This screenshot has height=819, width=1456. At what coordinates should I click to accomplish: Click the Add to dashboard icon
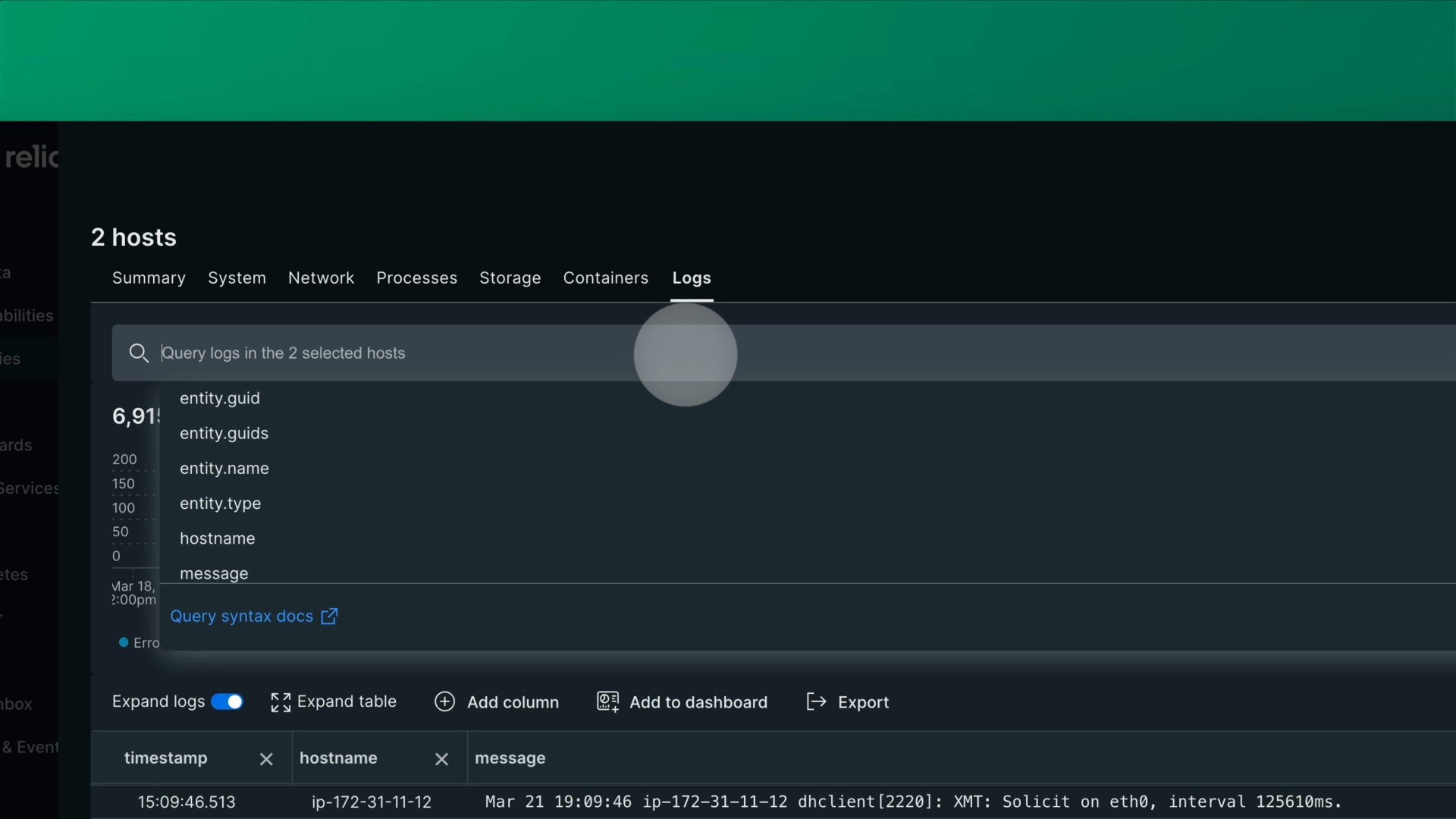[x=607, y=702]
